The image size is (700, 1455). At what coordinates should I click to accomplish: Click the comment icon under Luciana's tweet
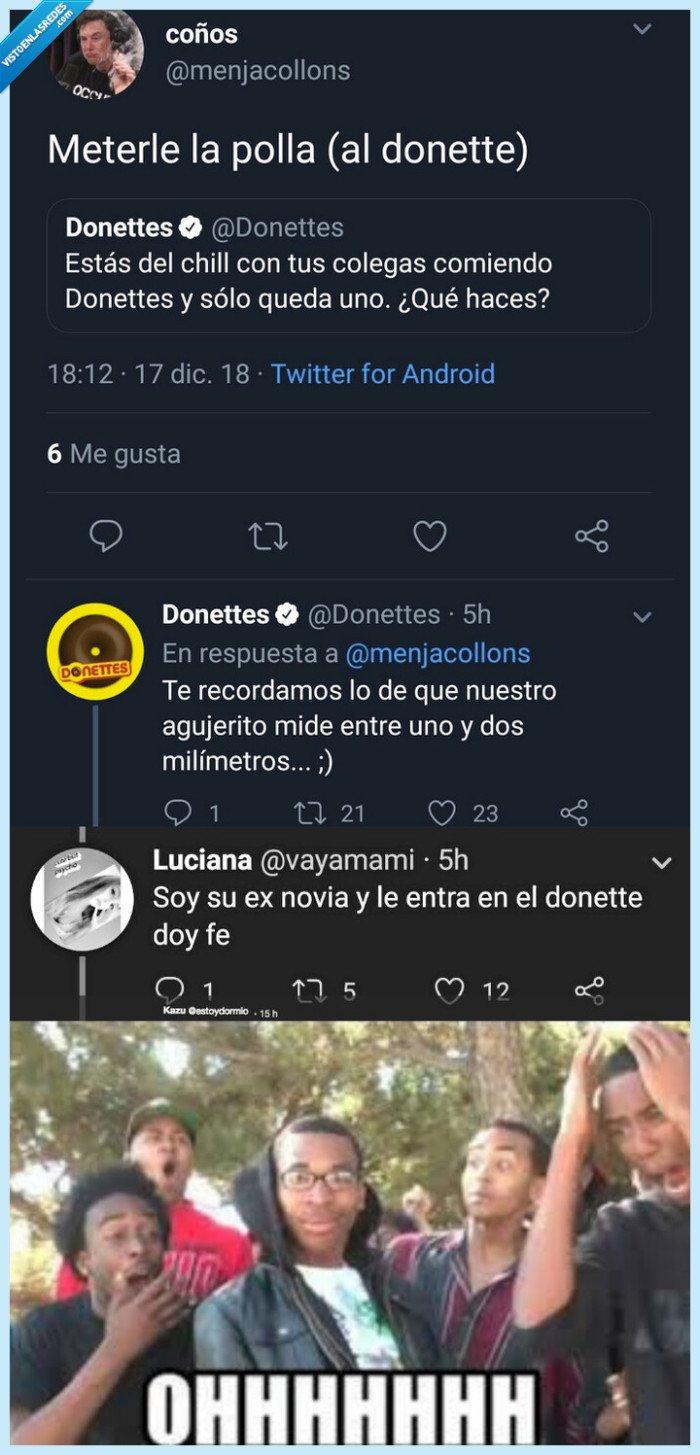[x=182, y=990]
